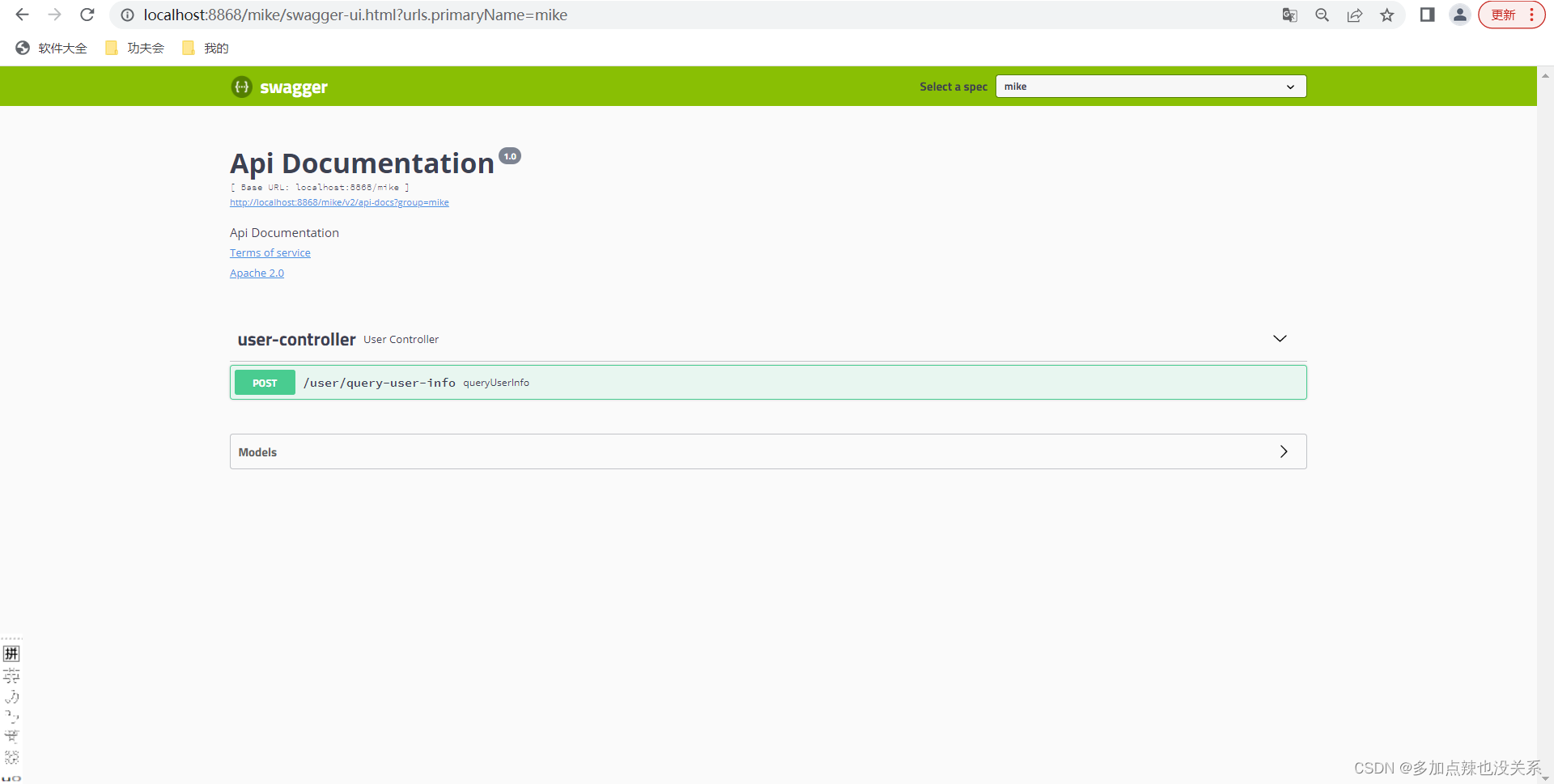Click the user-controller section title

point(296,340)
